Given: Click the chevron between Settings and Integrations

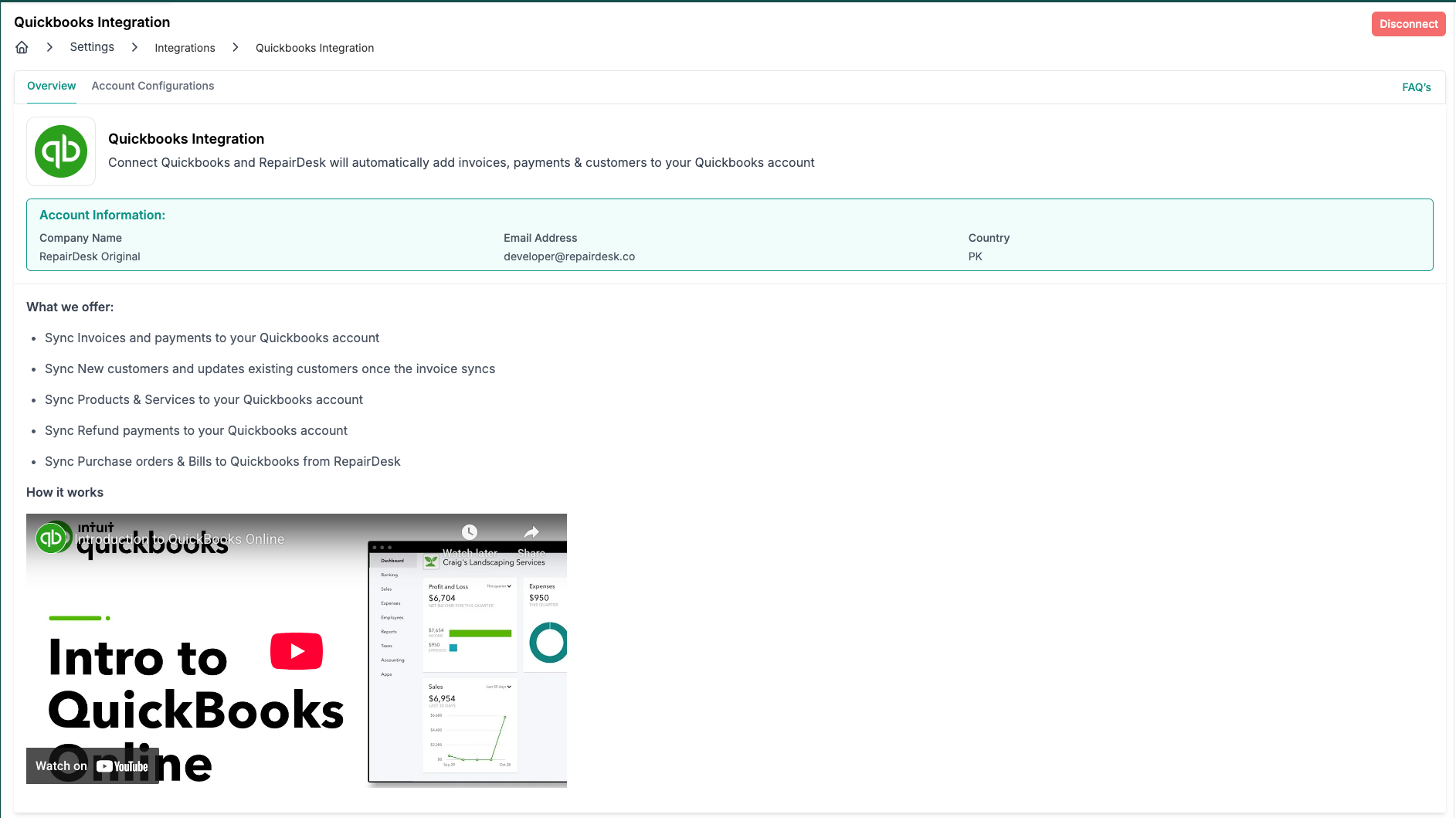Looking at the screenshot, I should coord(134,48).
